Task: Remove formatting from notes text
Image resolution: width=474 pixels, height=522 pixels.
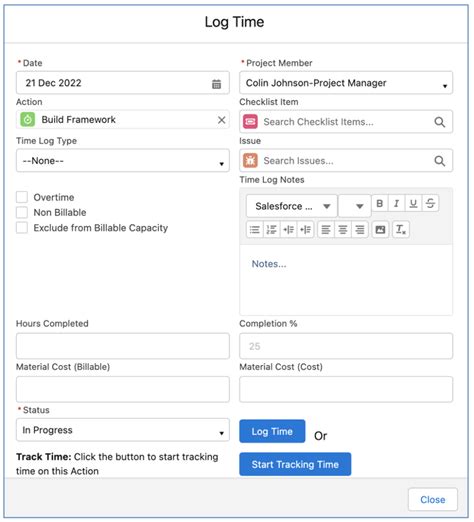Action: [x=401, y=230]
